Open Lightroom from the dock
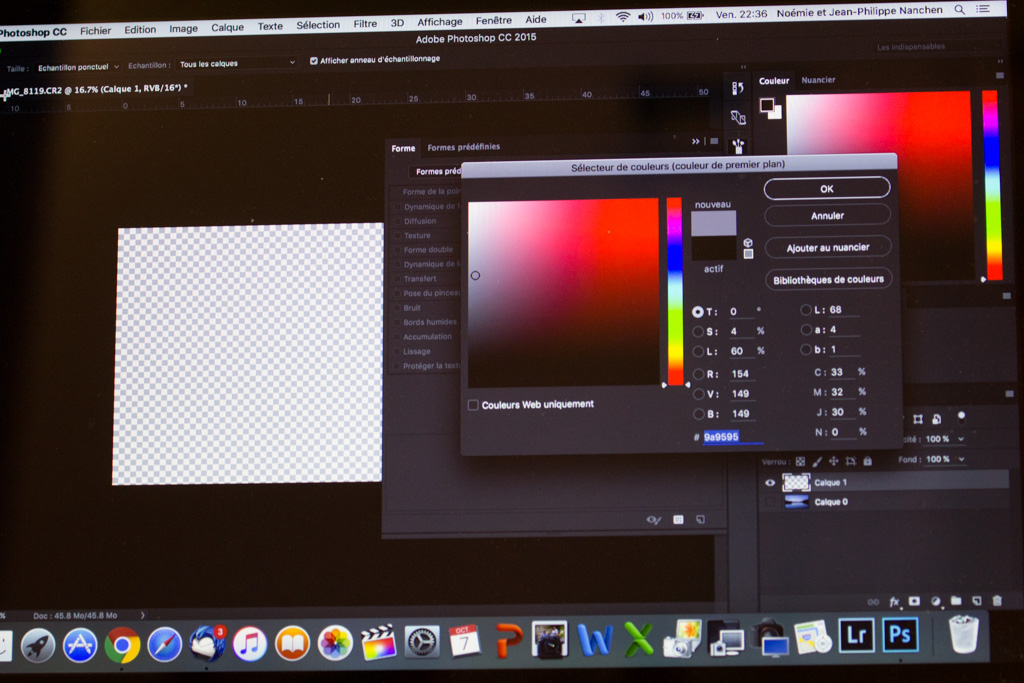 856,635
